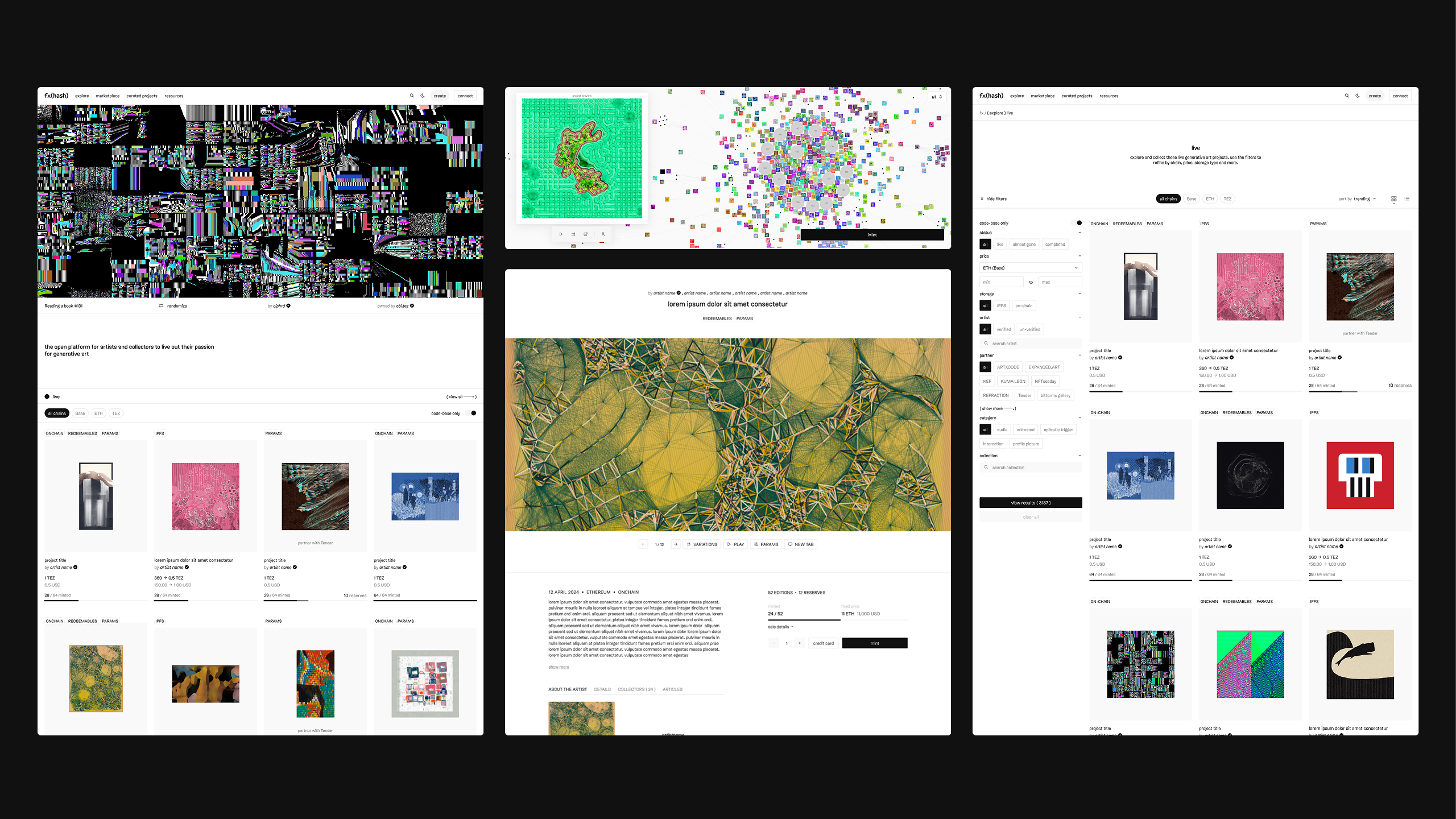Switch to the COLLECTORS (24) tab

pyautogui.click(x=636, y=689)
